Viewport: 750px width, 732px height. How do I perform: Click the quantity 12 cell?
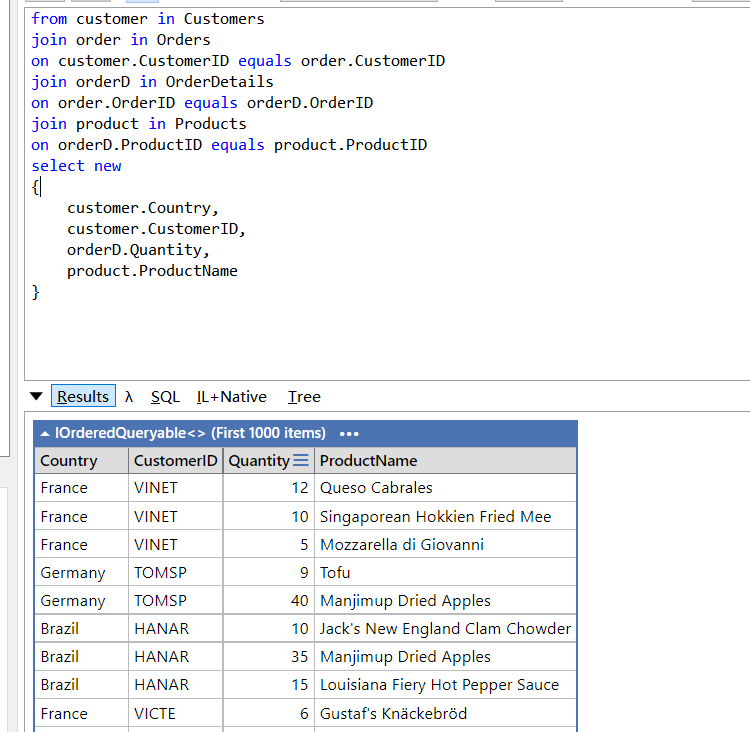click(269, 488)
